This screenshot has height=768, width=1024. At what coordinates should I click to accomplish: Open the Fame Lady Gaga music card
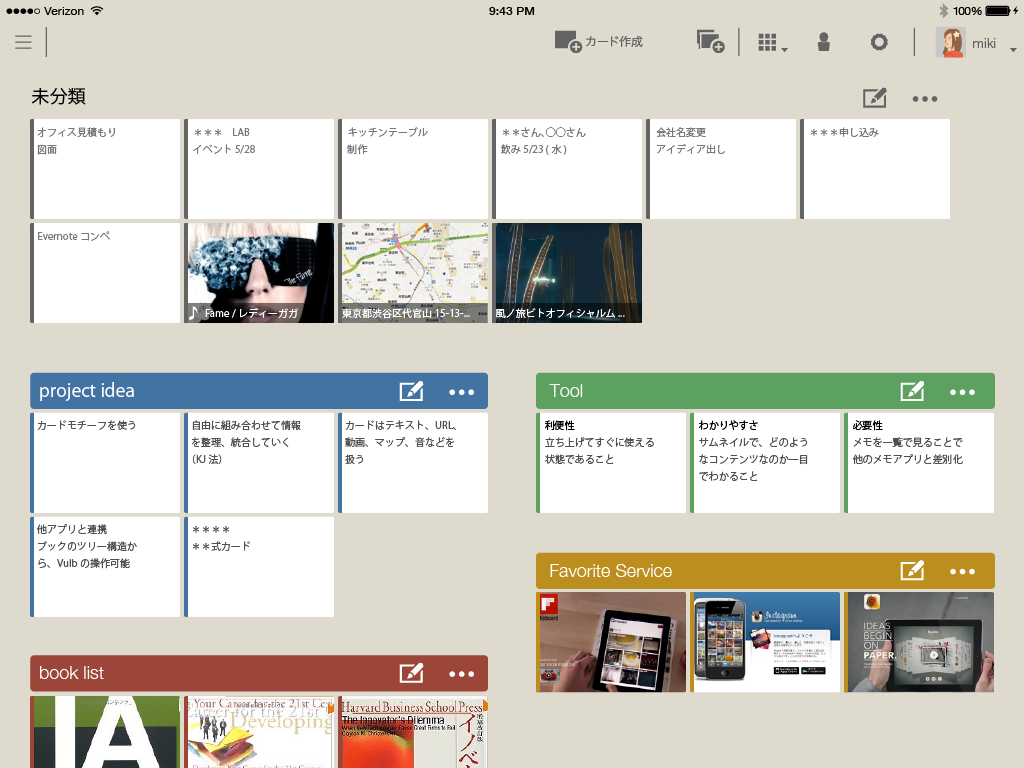[x=260, y=272]
